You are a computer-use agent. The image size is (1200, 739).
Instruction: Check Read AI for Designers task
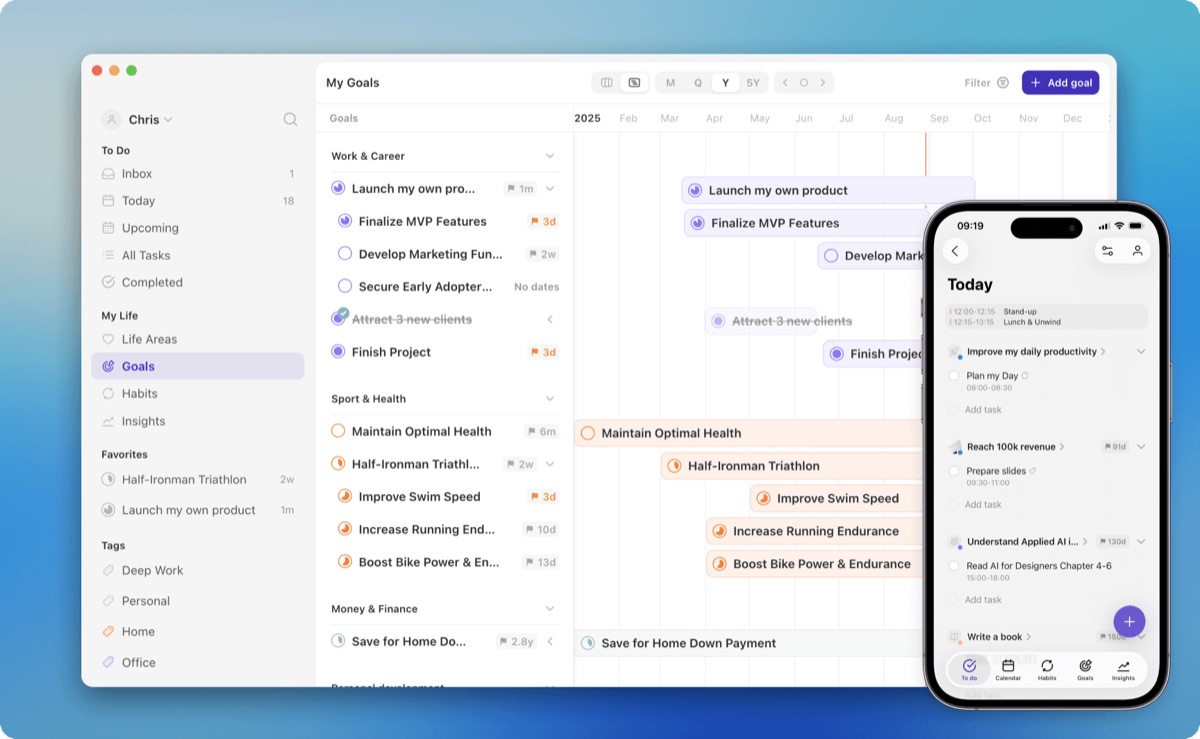coord(954,566)
